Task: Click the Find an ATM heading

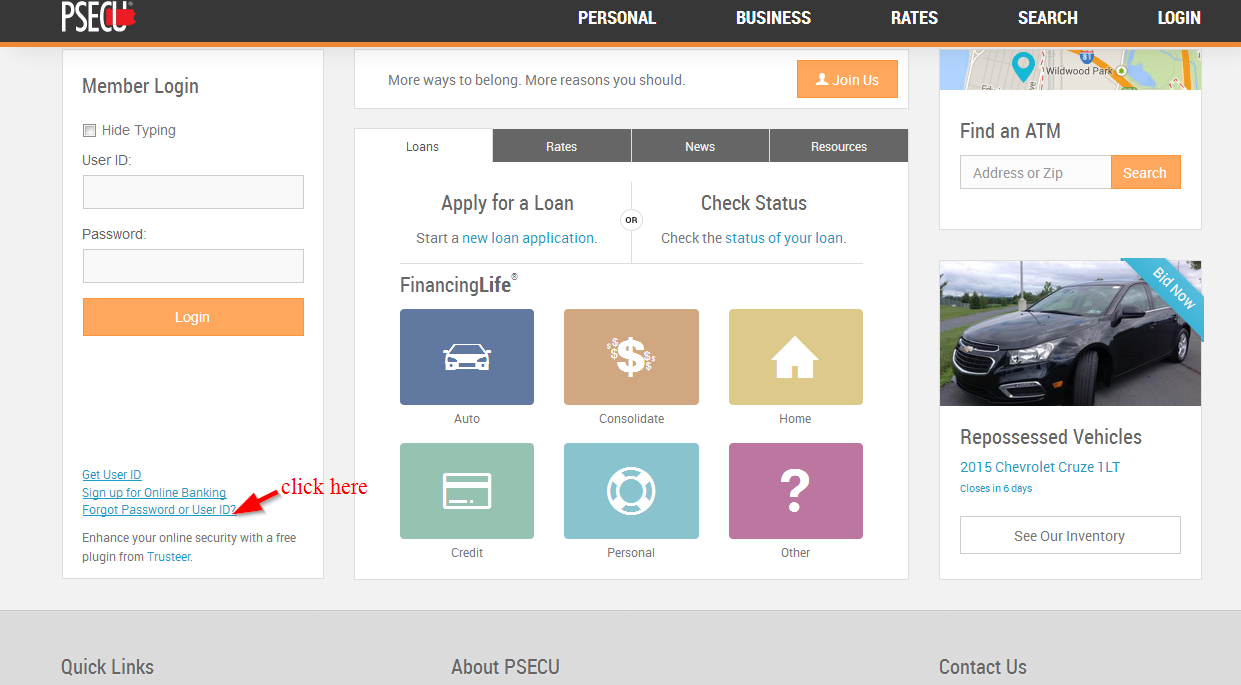Action: tap(1010, 131)
